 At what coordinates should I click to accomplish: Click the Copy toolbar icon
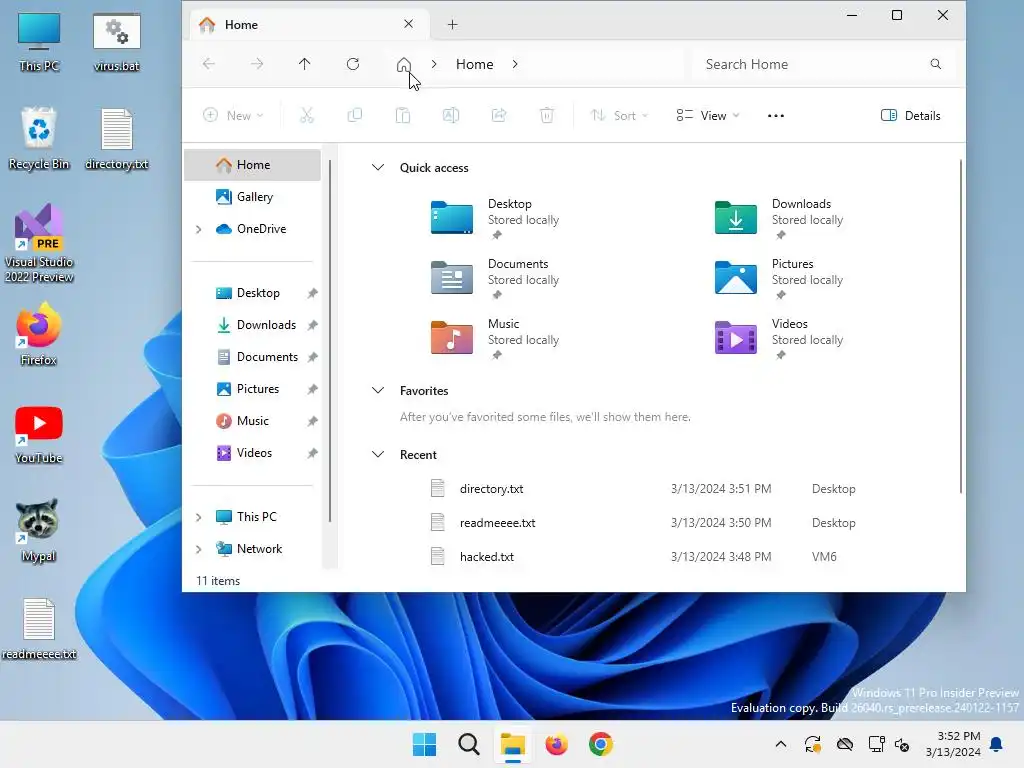(355, 116)
